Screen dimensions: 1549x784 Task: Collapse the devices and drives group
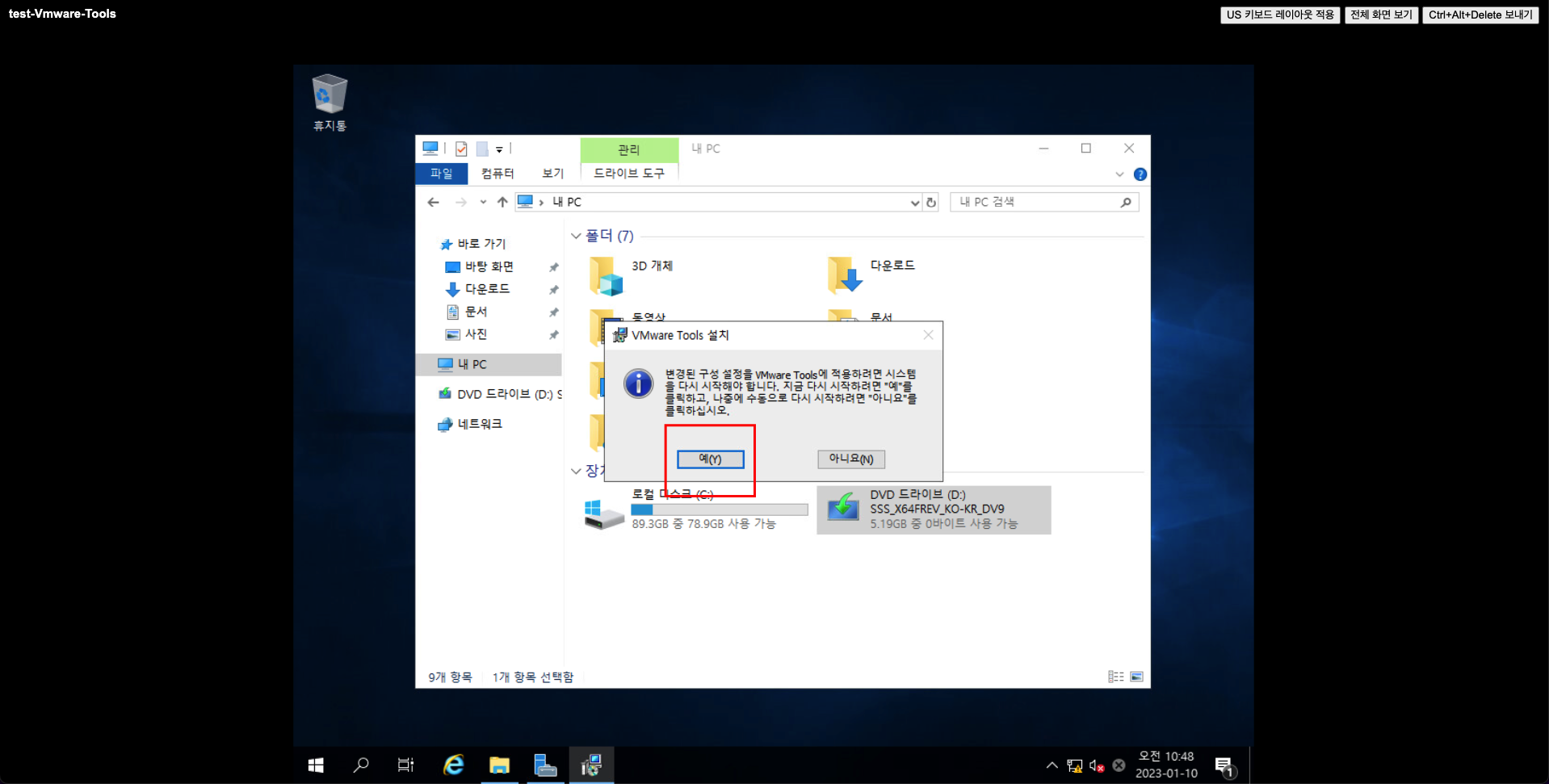(576, 471)
